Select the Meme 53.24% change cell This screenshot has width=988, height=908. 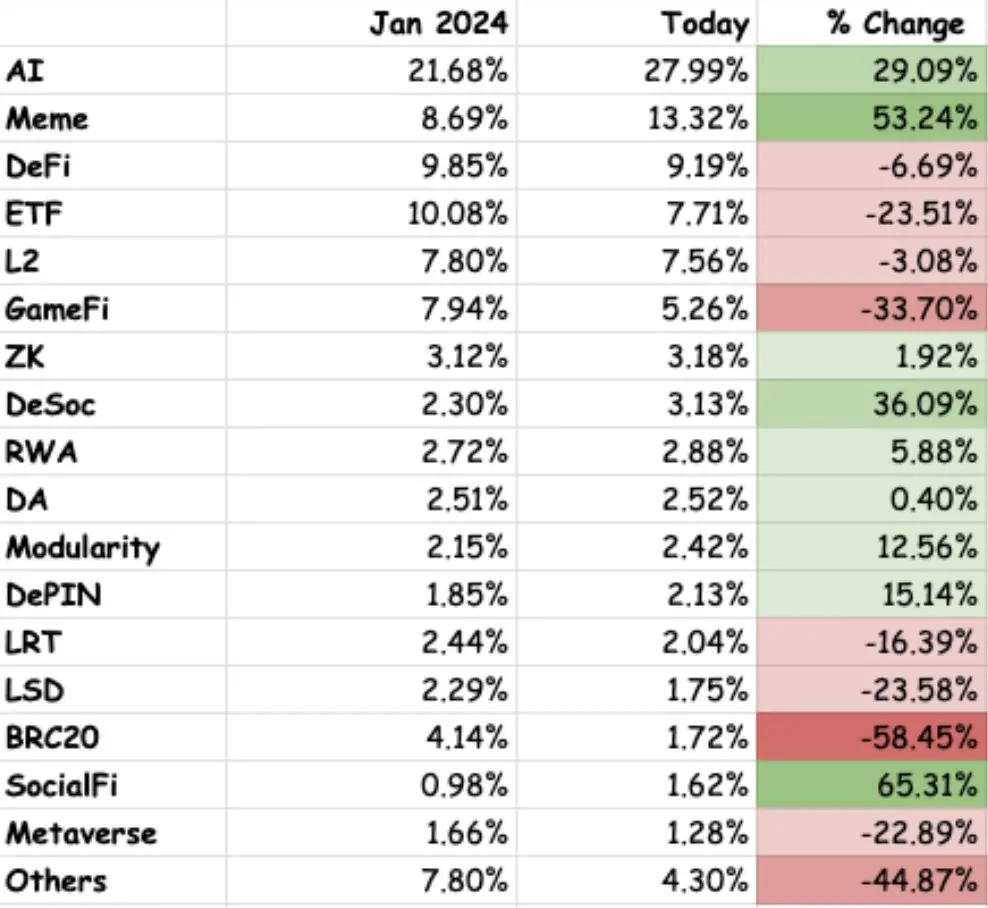point(872,118)
